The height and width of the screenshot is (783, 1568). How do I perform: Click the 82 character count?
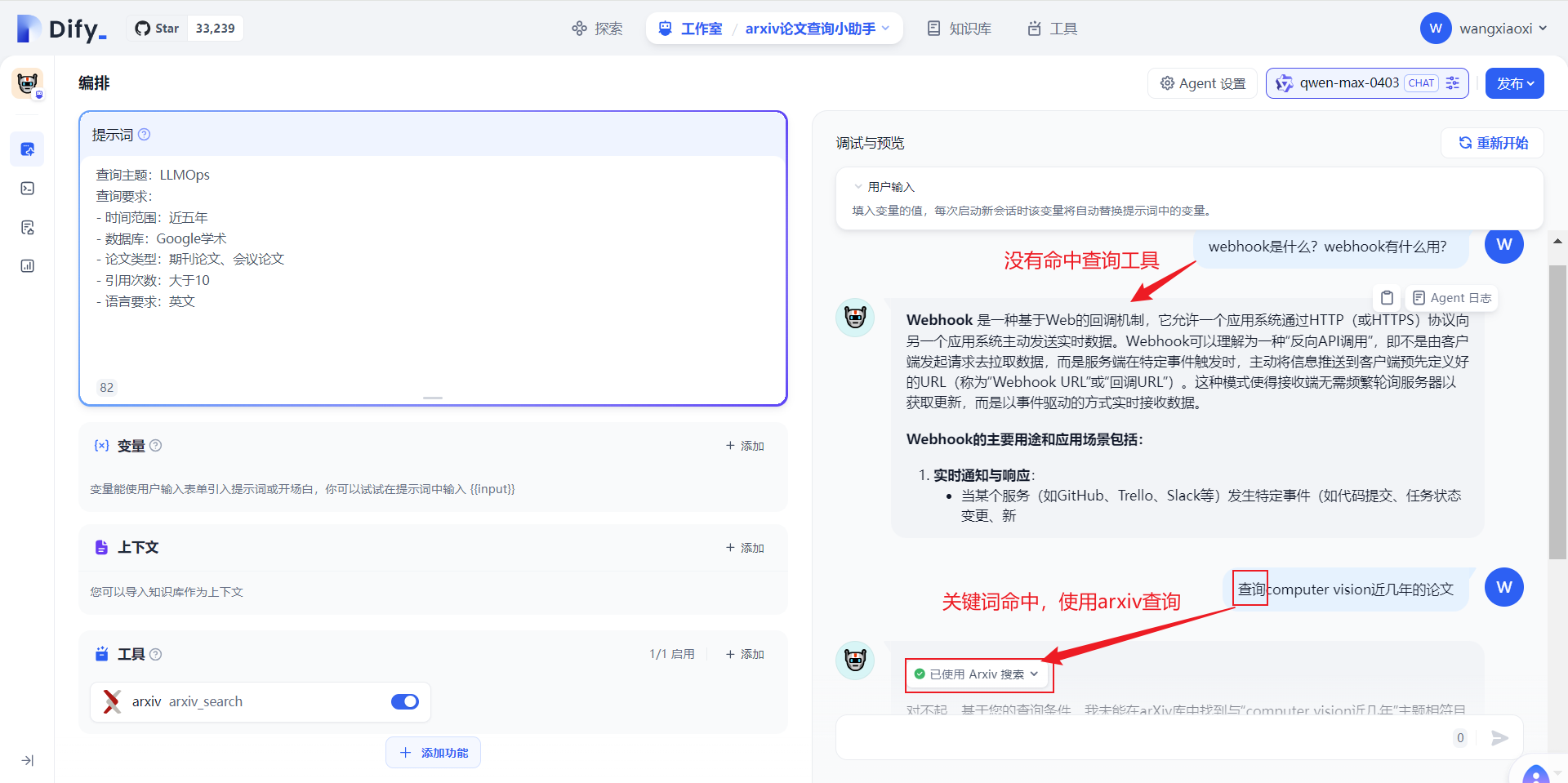[x=106, y=387]
